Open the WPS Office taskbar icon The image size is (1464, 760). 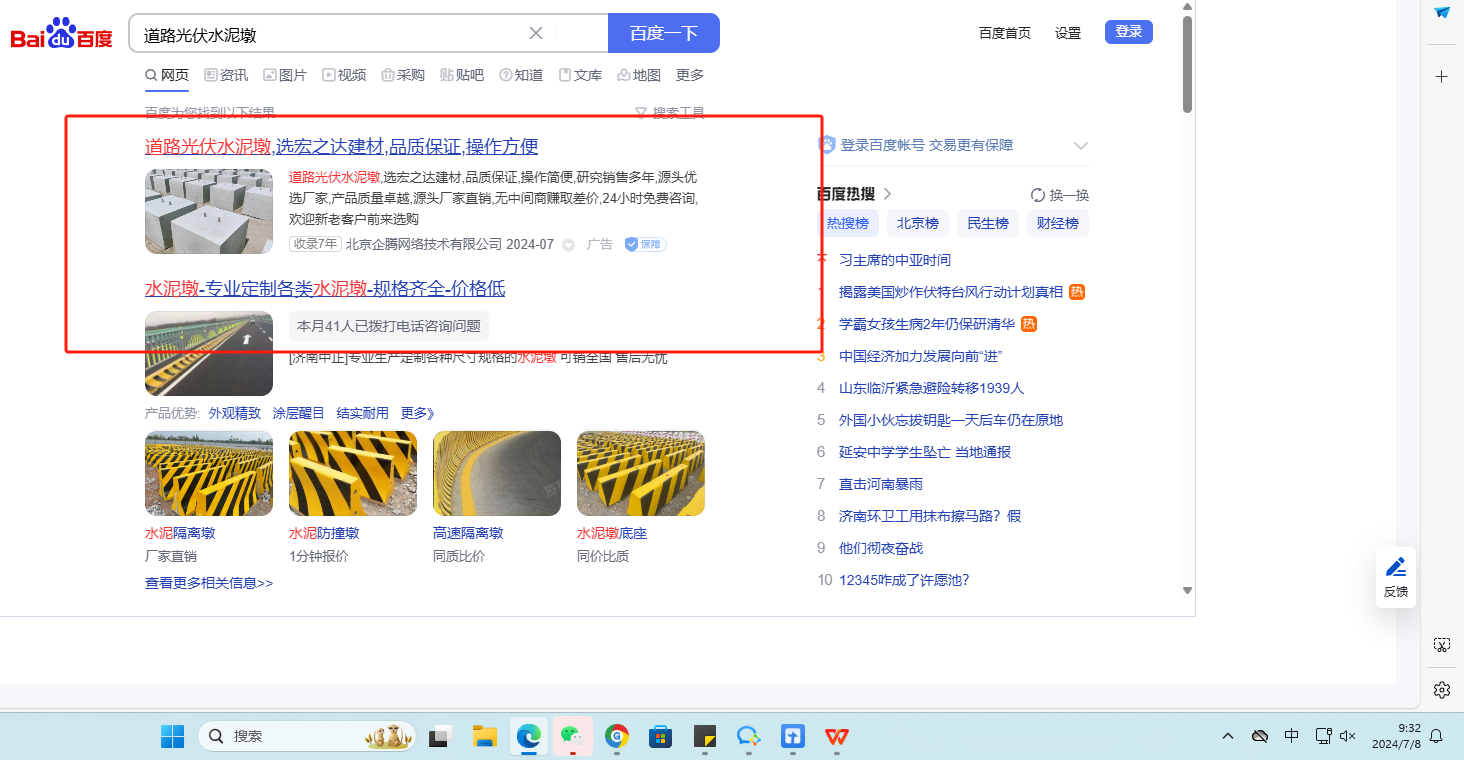(x=836, y=737)
